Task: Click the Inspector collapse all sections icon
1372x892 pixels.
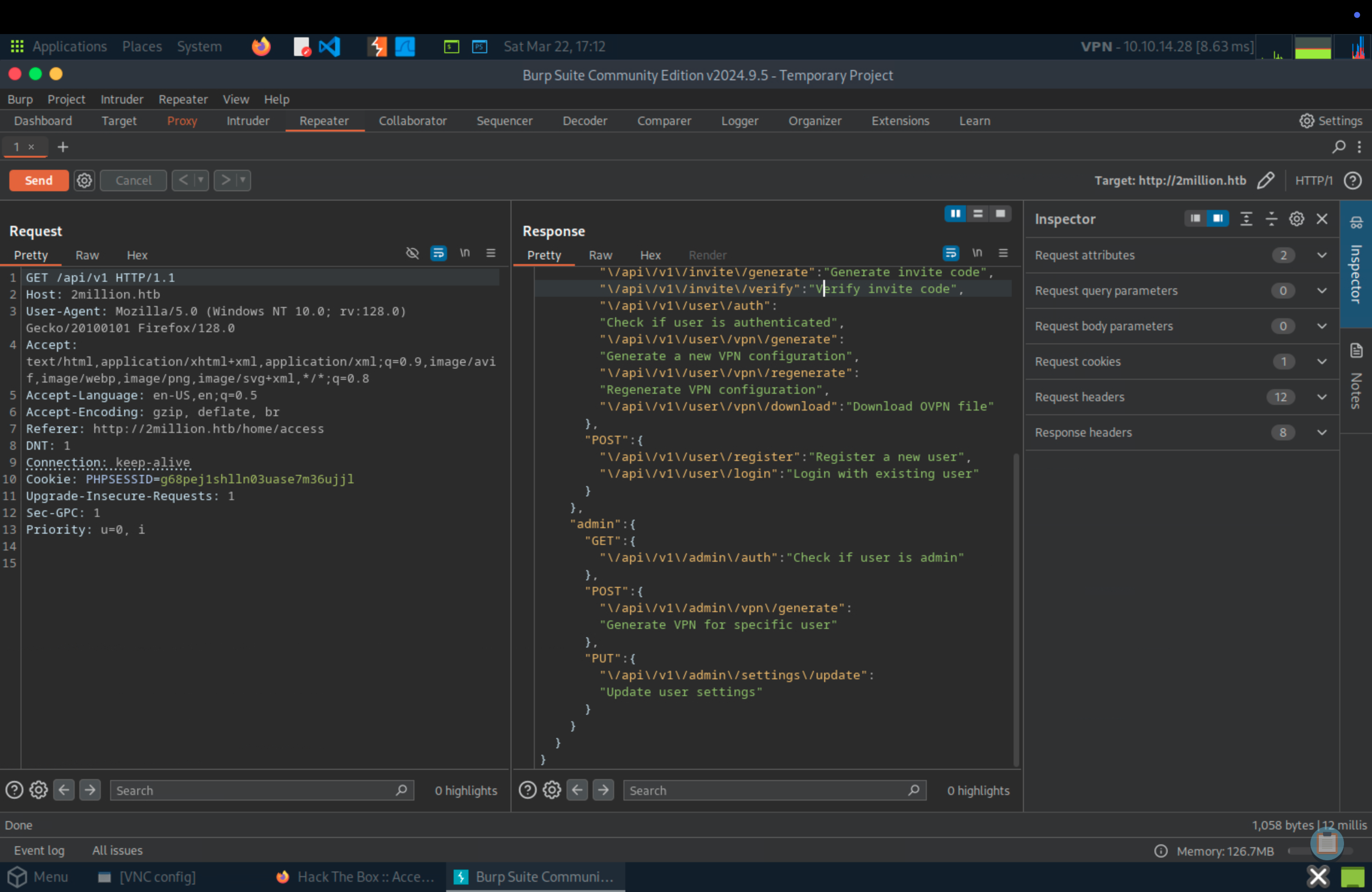Action: [1271, 219]
